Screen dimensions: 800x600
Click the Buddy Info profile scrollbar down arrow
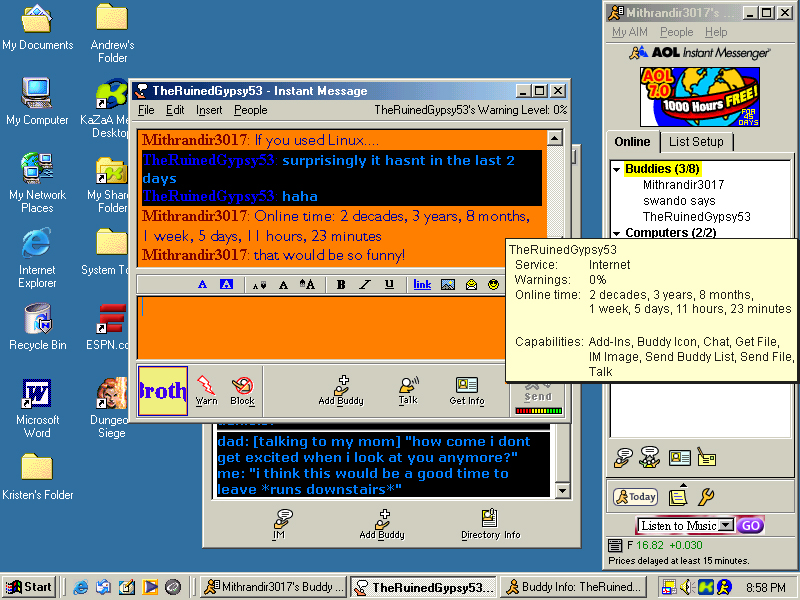pyautogui.click(x=562, y=491)
